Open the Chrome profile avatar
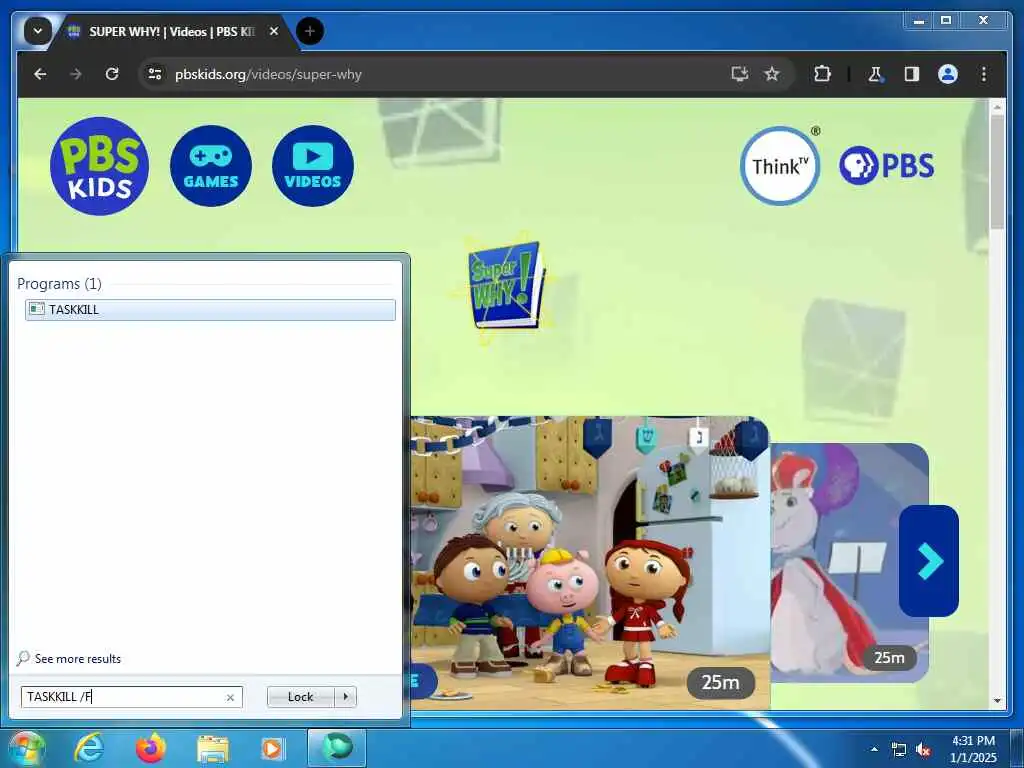Viewport: 1024px width, 768px height. click(948, 74)
